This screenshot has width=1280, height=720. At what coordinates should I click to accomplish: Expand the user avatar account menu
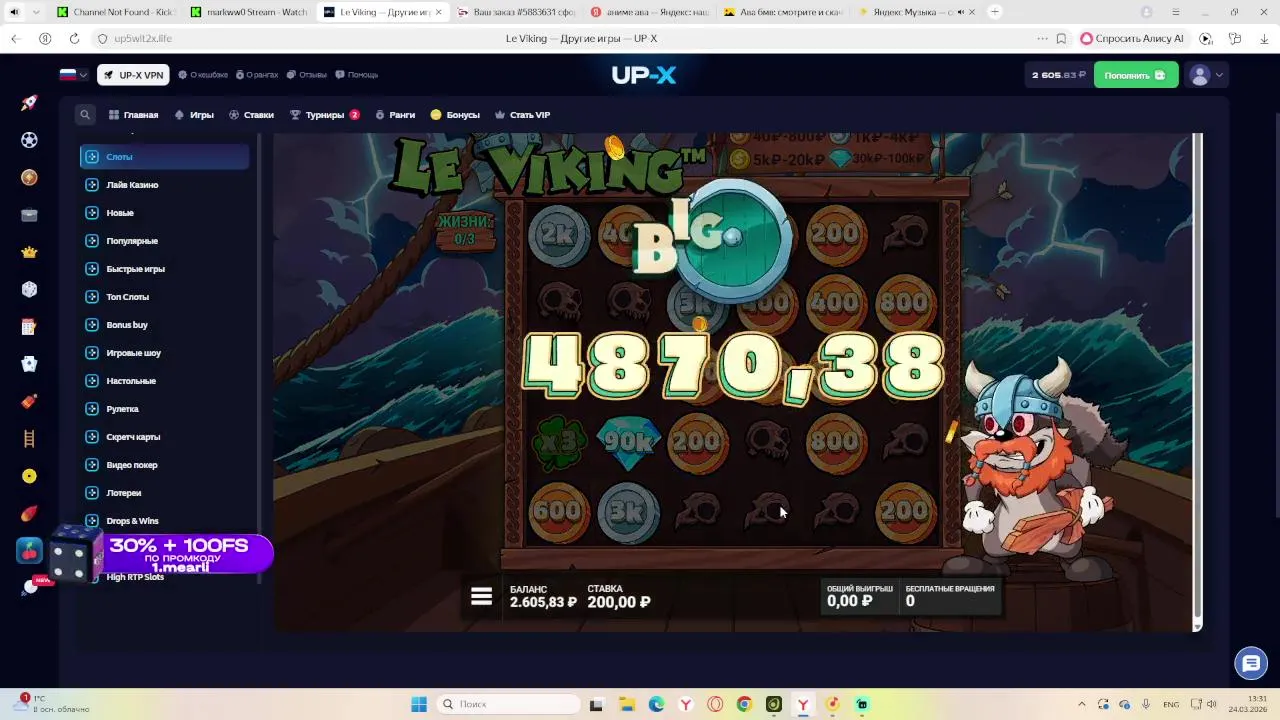[x=1206, y=75]
